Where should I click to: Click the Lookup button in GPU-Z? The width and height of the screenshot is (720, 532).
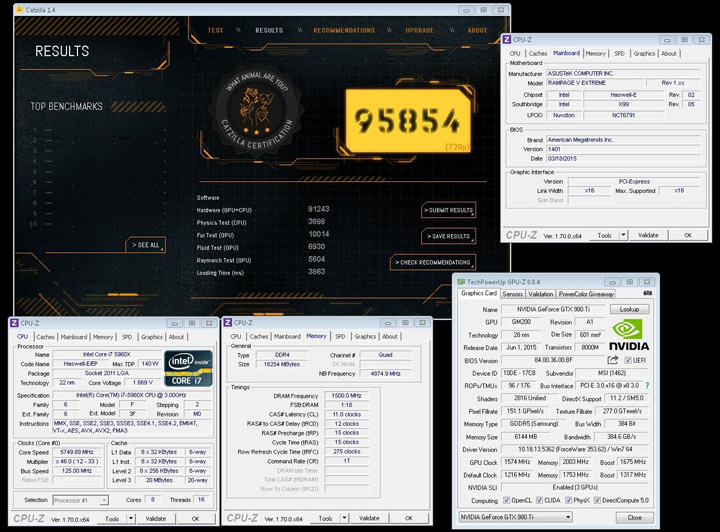[630, 309]
